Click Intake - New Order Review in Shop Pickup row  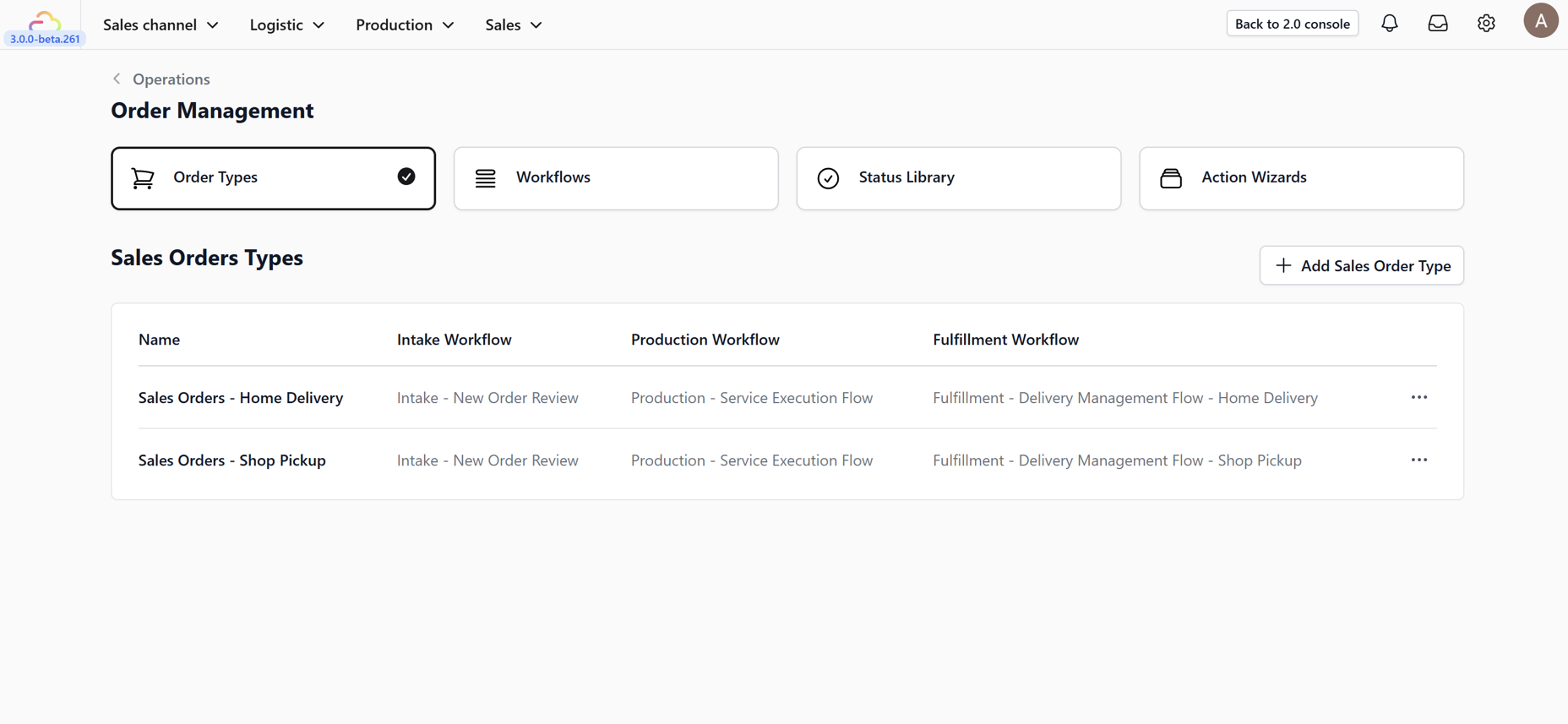487,460
